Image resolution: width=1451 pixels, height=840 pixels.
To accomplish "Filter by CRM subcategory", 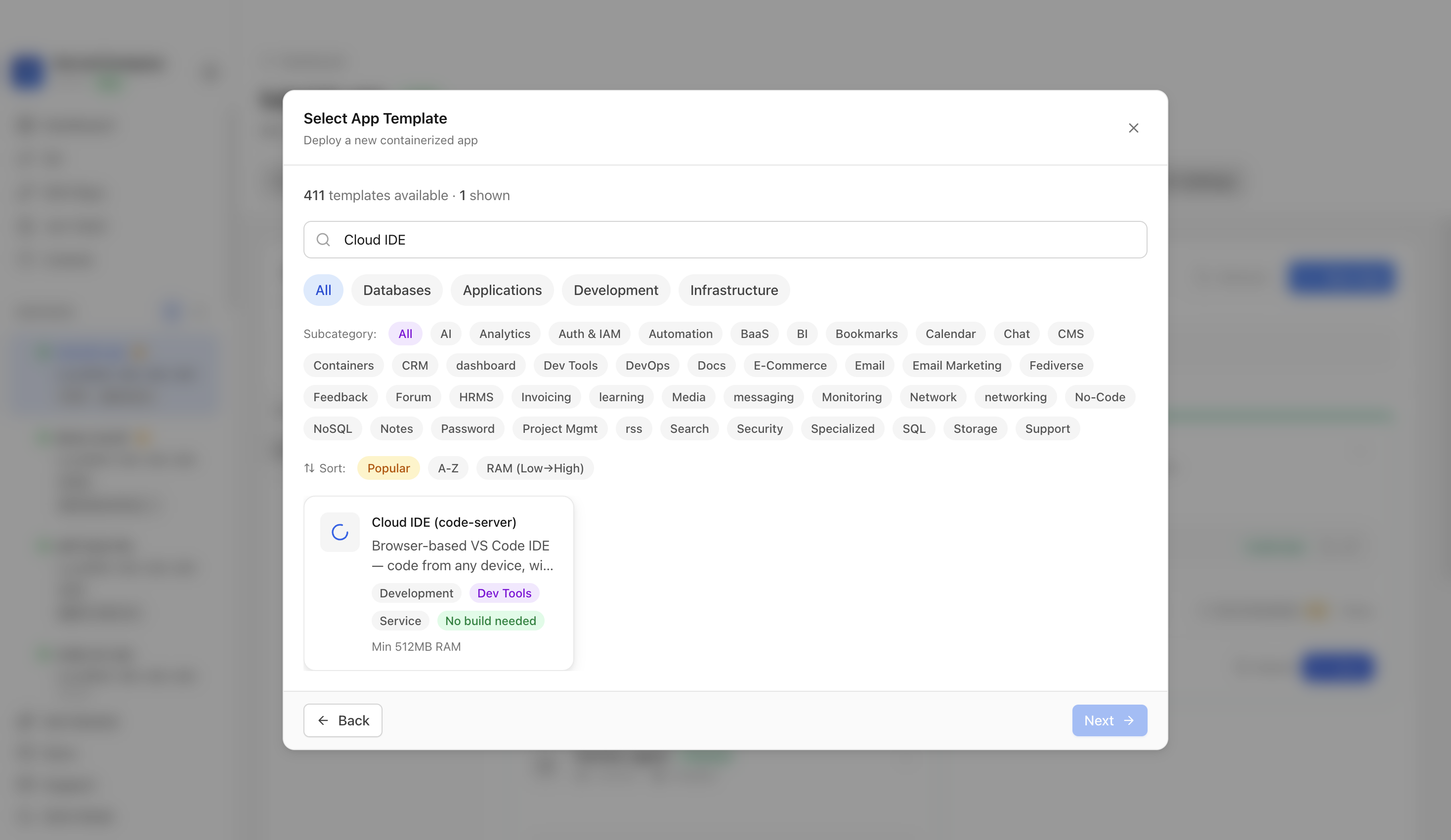I will tap(415, 366).
